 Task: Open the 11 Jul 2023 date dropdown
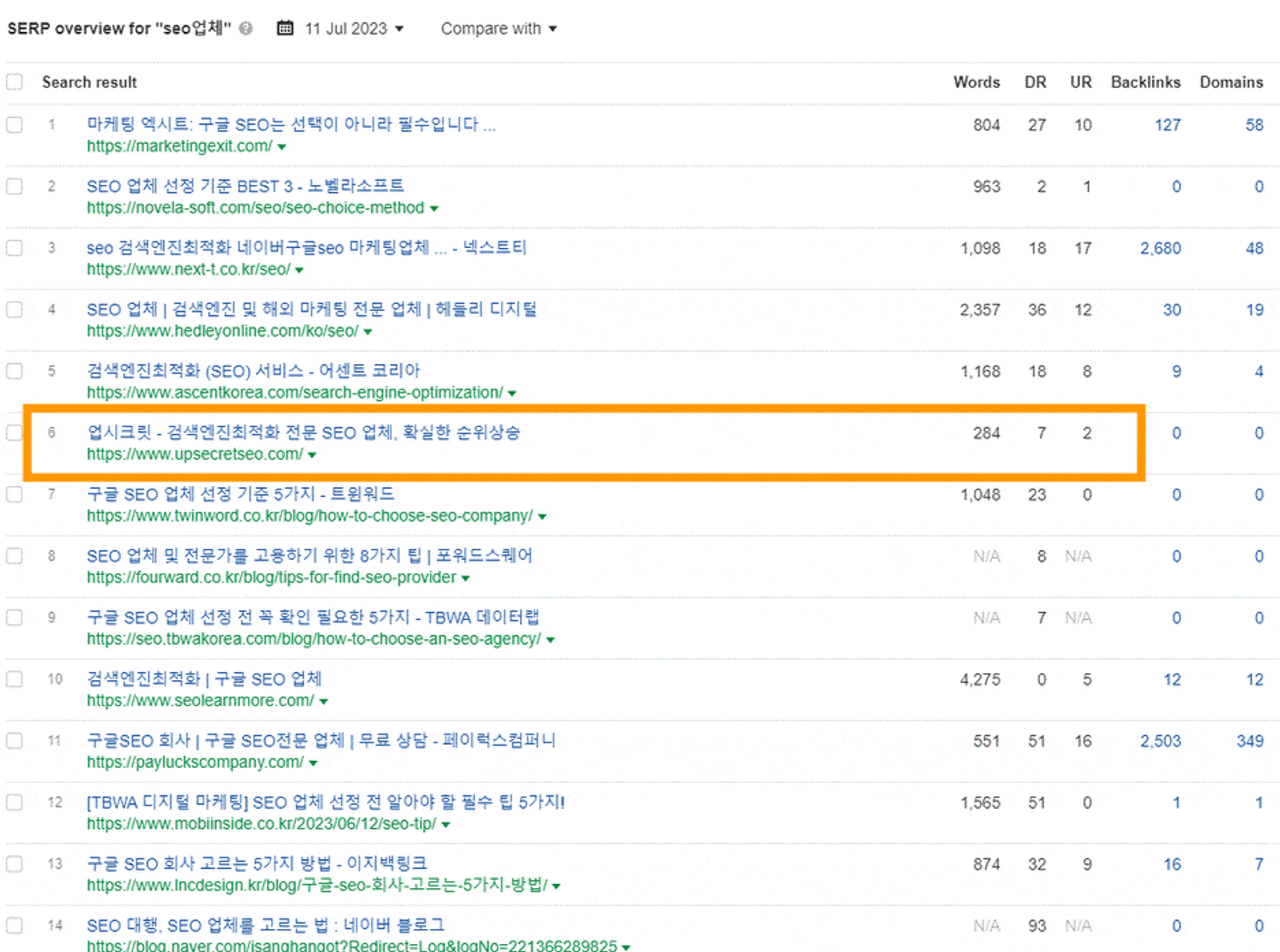354,29
